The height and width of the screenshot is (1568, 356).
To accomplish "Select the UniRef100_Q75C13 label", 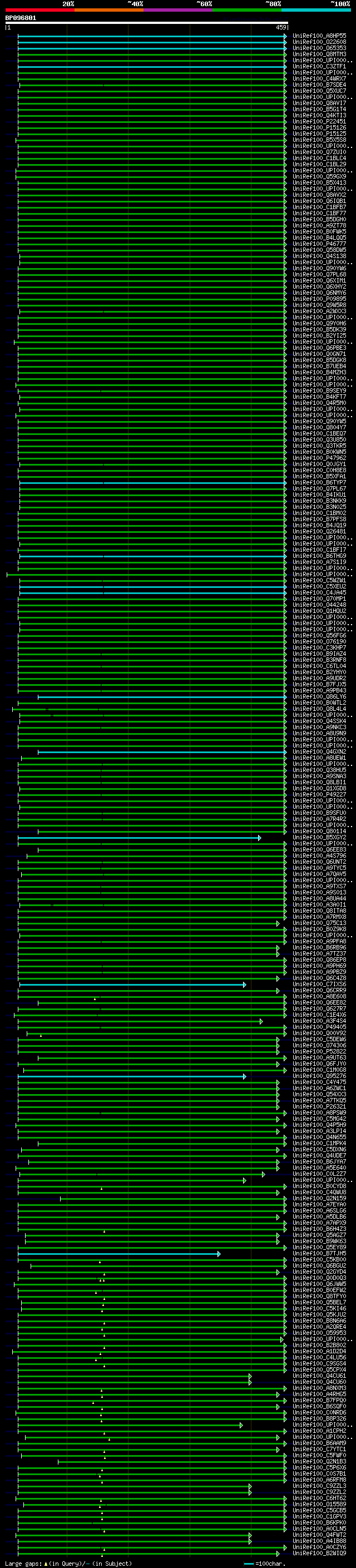I will point(319,923).
